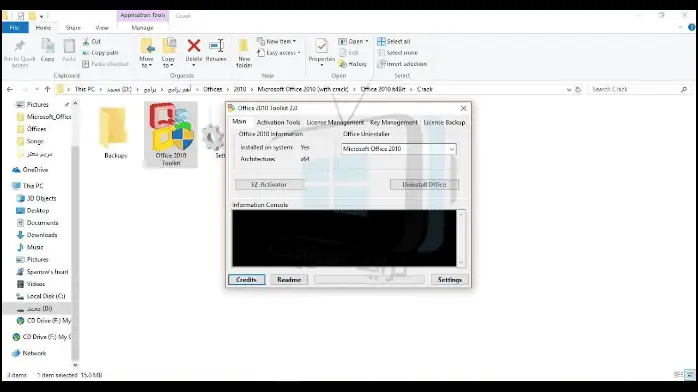Switch to the Share ribbon tab
Screen dimensions: 698x392
coord(73,28)
